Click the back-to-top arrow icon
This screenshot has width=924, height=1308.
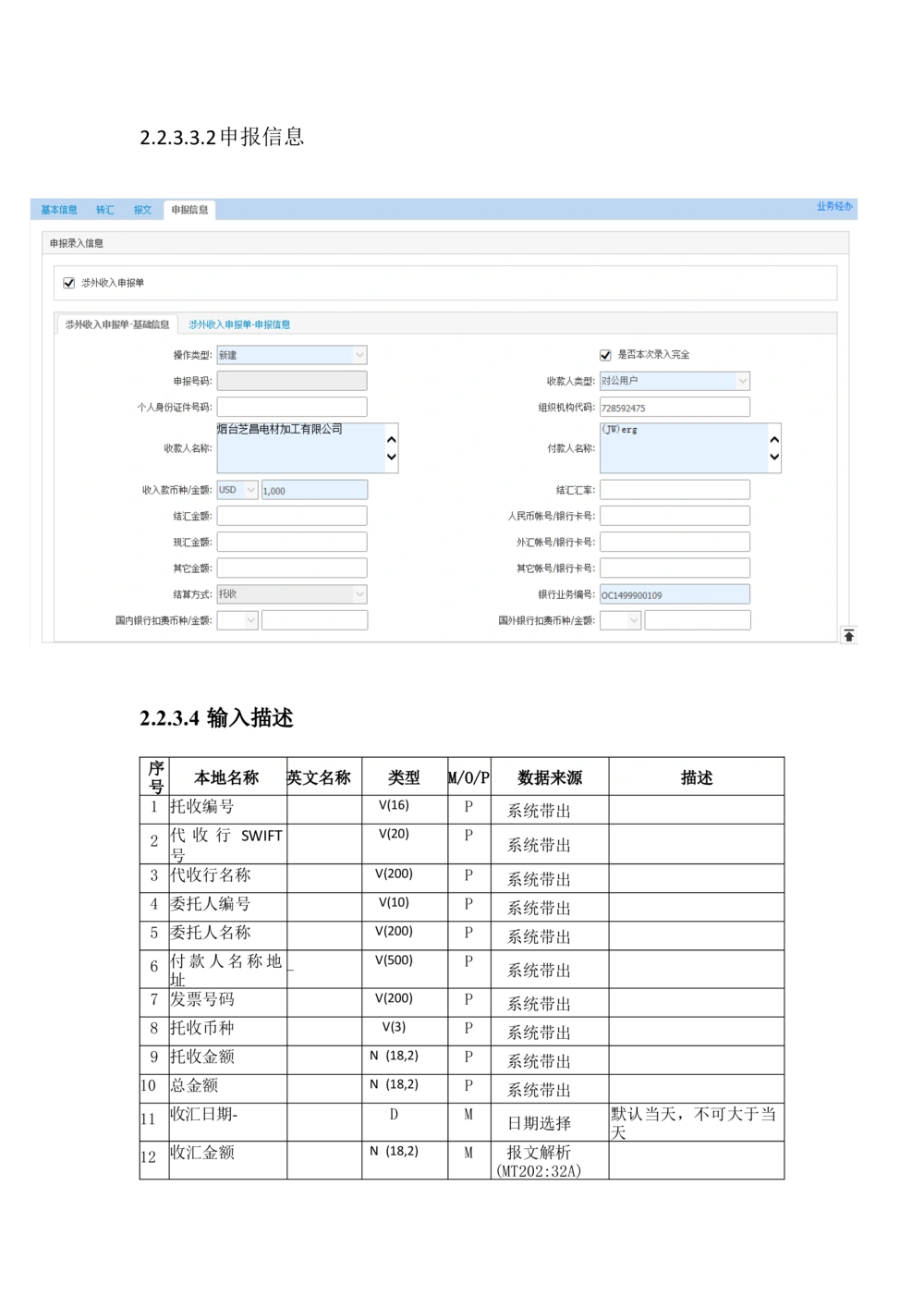(x=849, y=634)
